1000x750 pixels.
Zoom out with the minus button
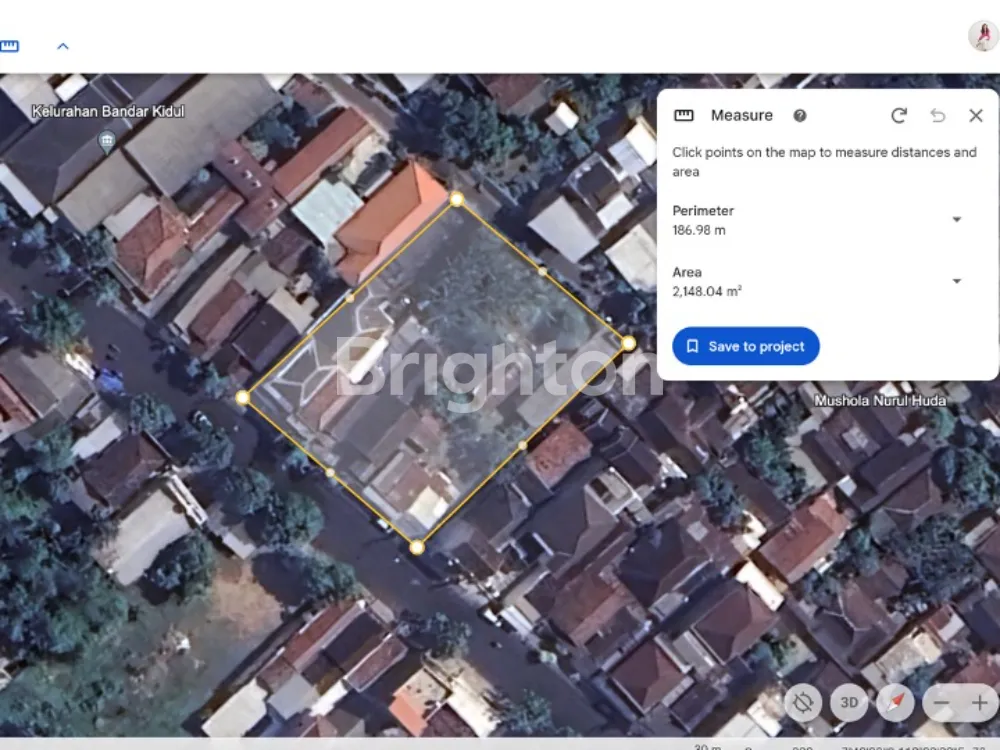(x=941, y=703)
